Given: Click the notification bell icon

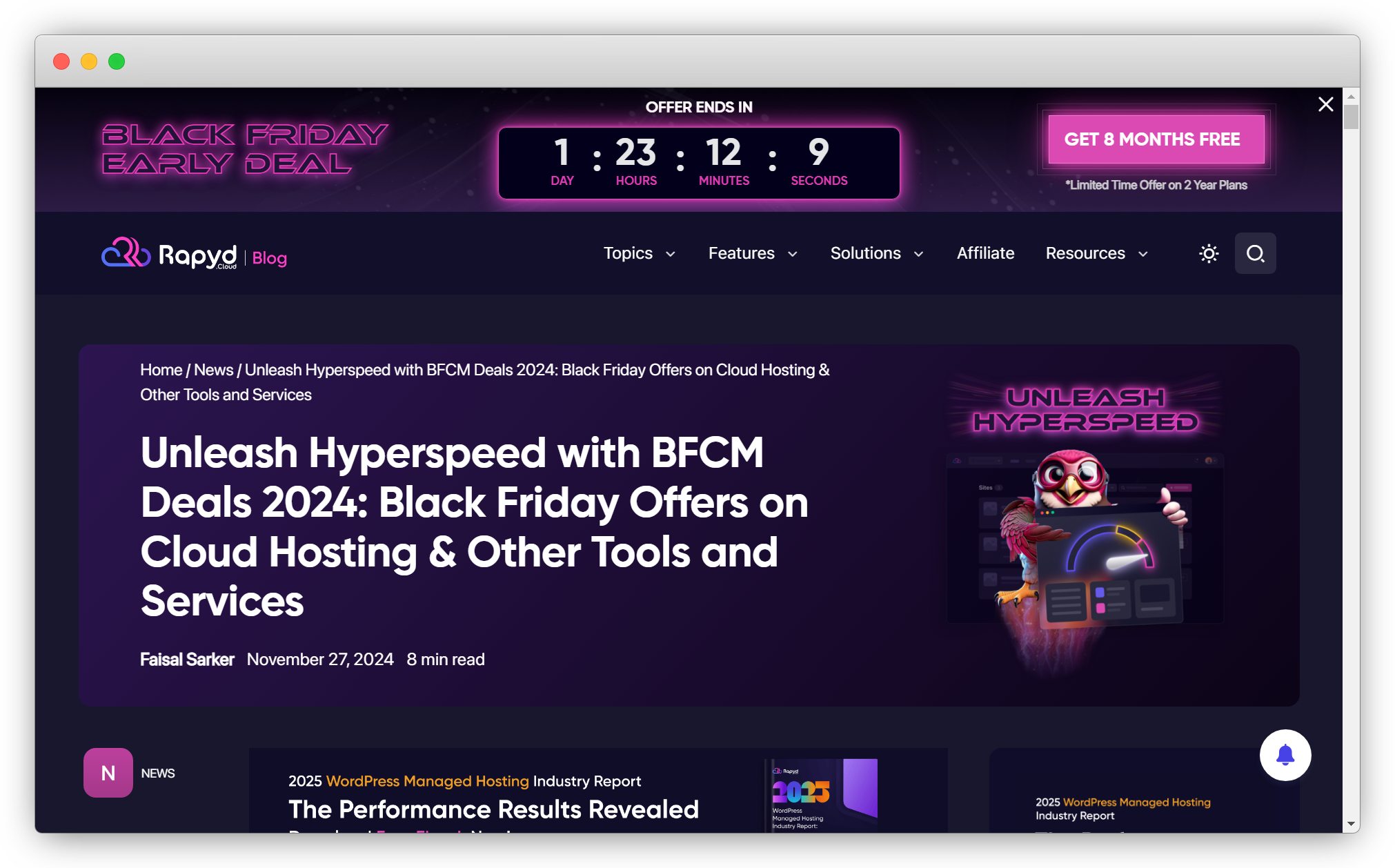Looking at the screenshot, I should (x=1285, y=755).
